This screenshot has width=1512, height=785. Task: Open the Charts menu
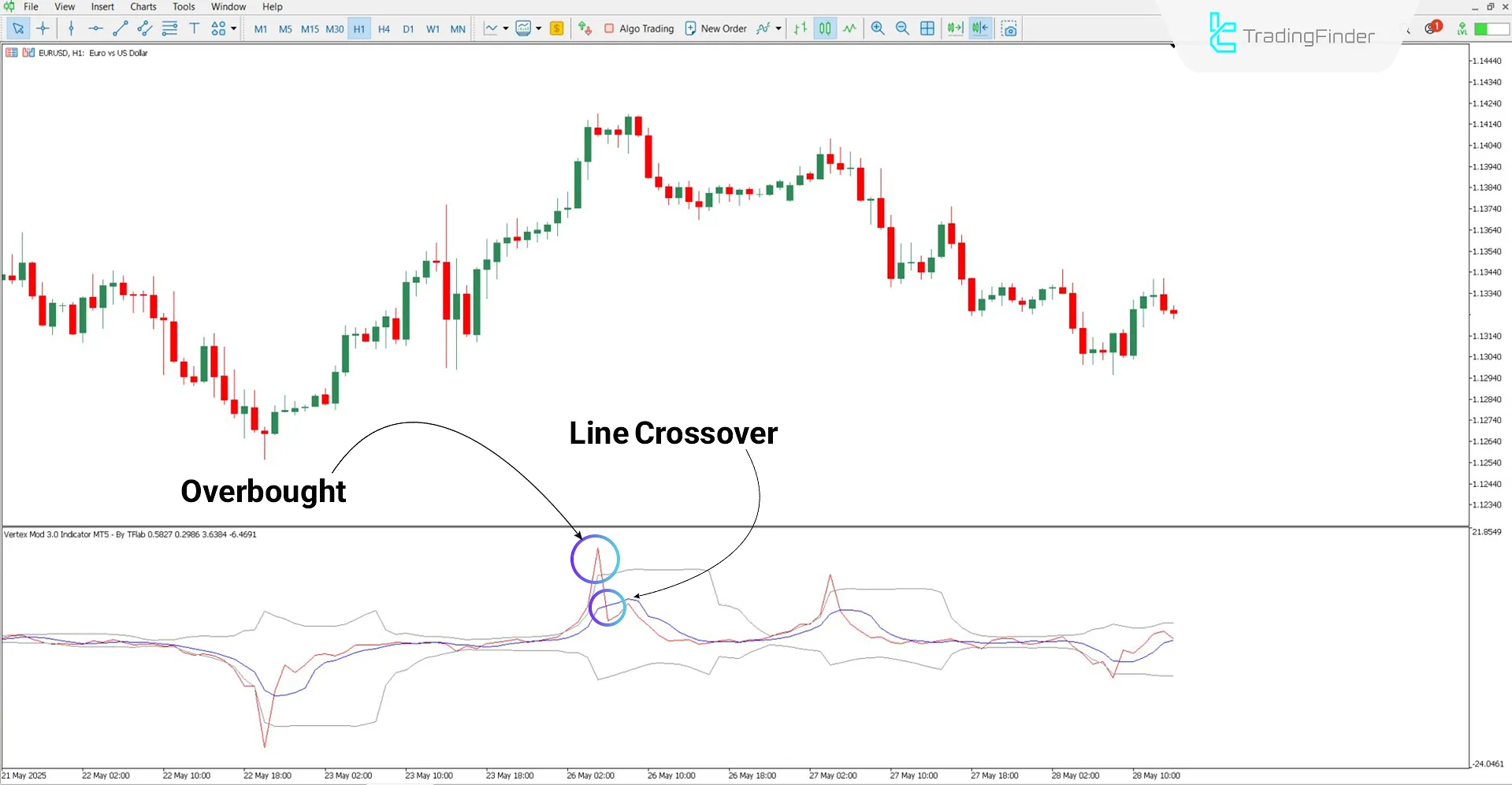point(143,6)
